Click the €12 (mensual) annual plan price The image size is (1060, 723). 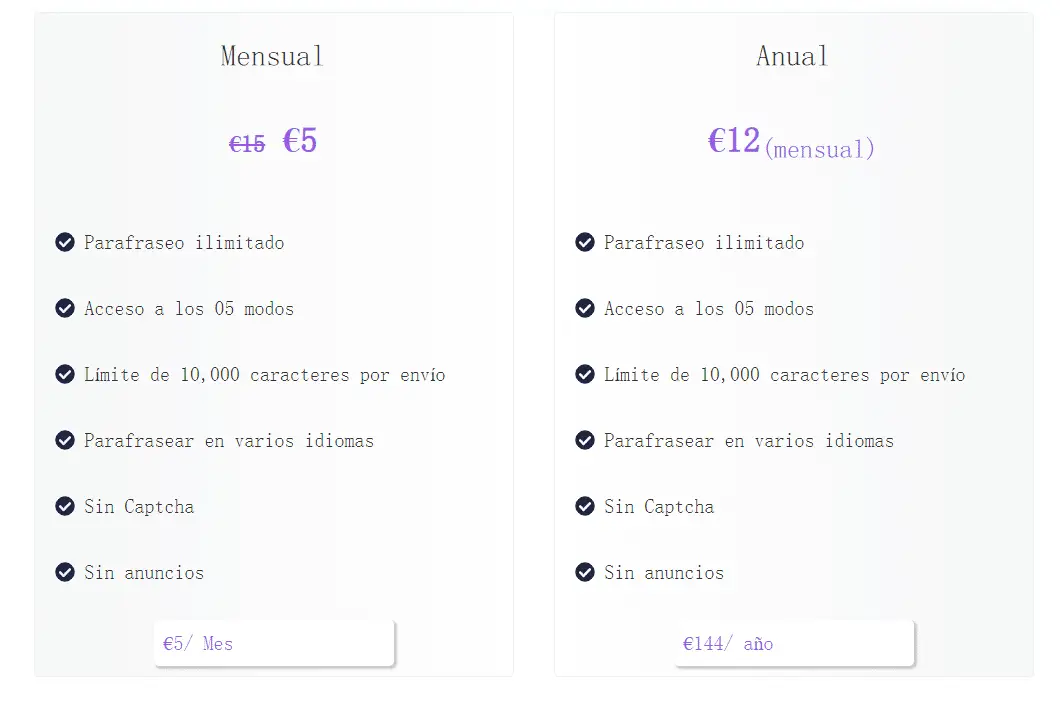click(791, 143)
